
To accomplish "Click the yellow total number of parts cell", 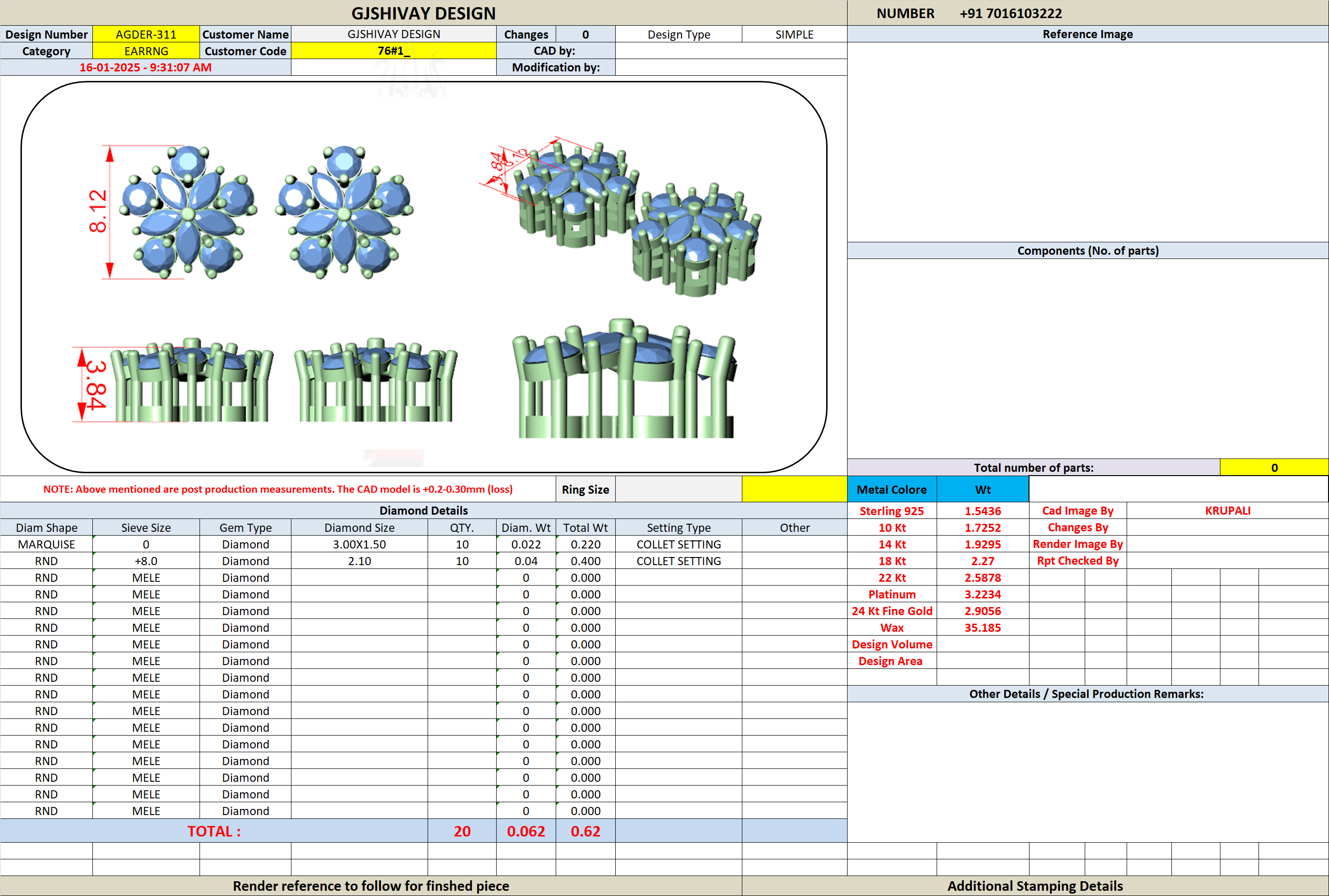I will click(x=1274, y=468).
